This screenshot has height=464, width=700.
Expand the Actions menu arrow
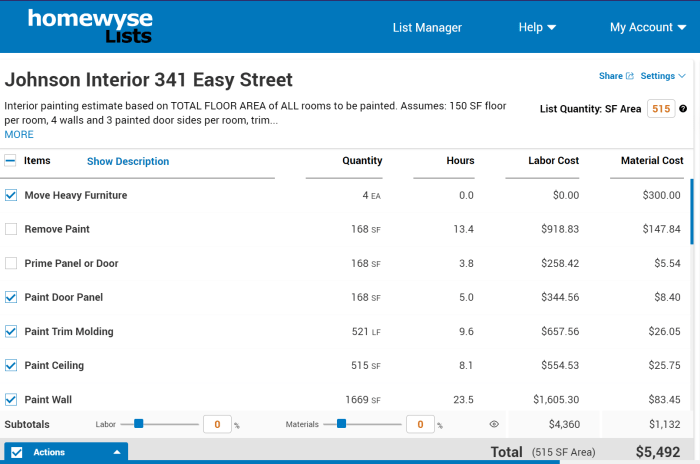tap(117, 452)
